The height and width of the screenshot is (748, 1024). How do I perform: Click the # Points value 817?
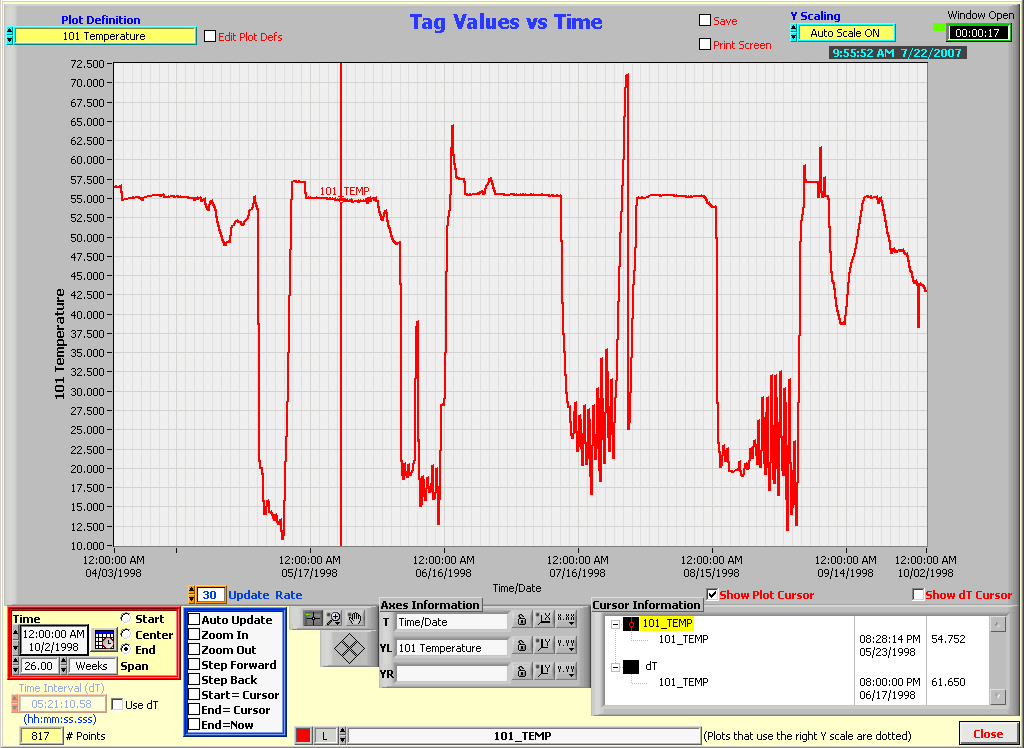[x=40, y=736]
